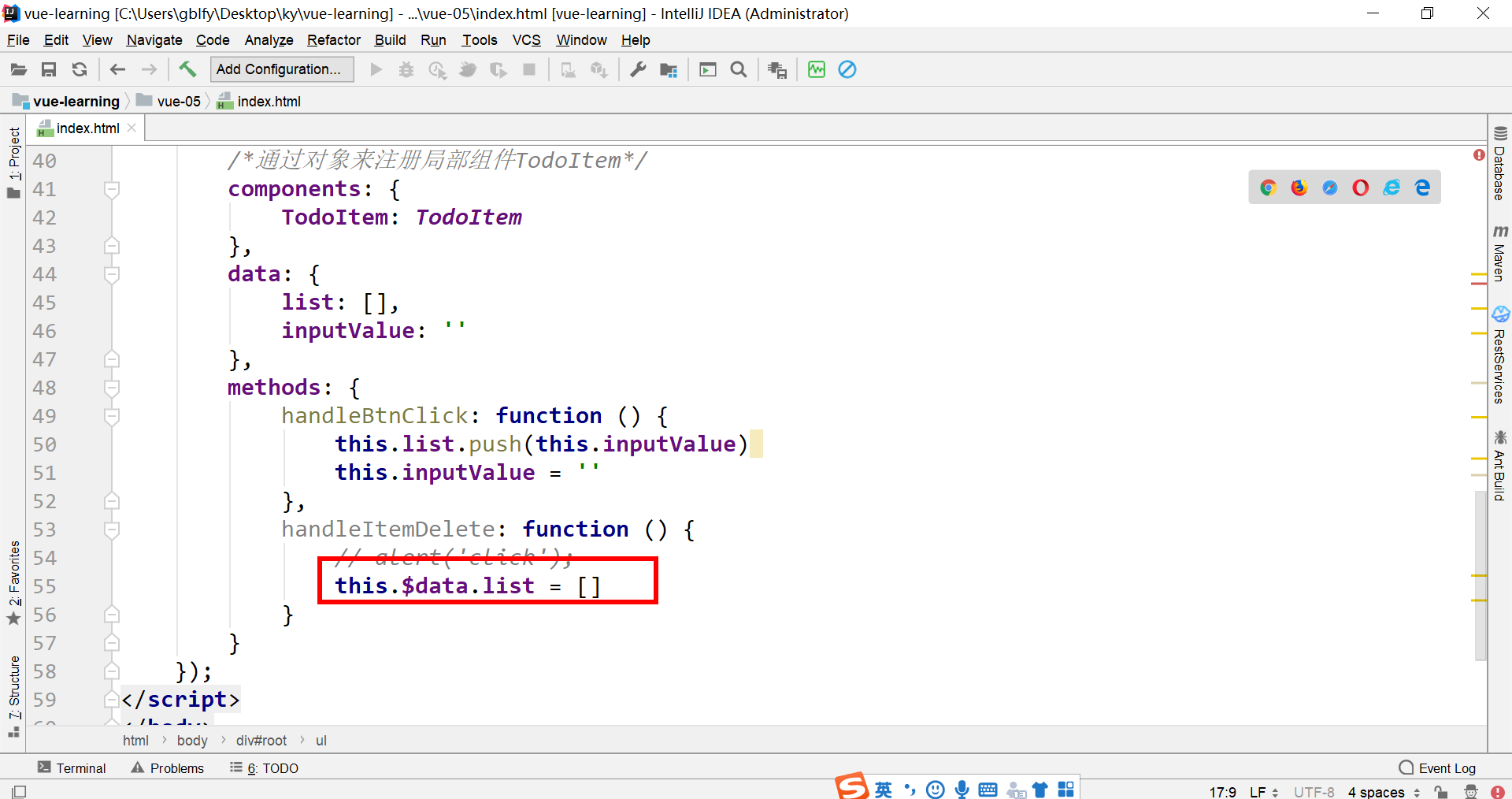1512x799 pixels.
Task: Open the Add Configuration dropdown
Action: click(x=282, y=69)
